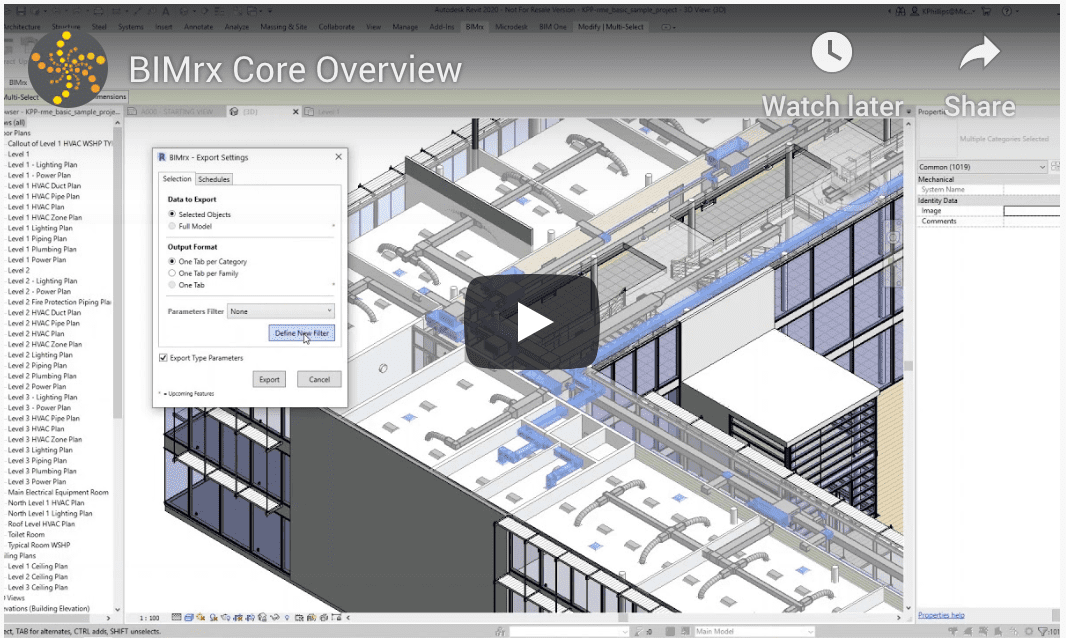The width and height of the screenshot is (1066, 638).
Task: Toggle the Export Type Parameters checkbox
Action: pyautogui.click(x=163, y=358)
